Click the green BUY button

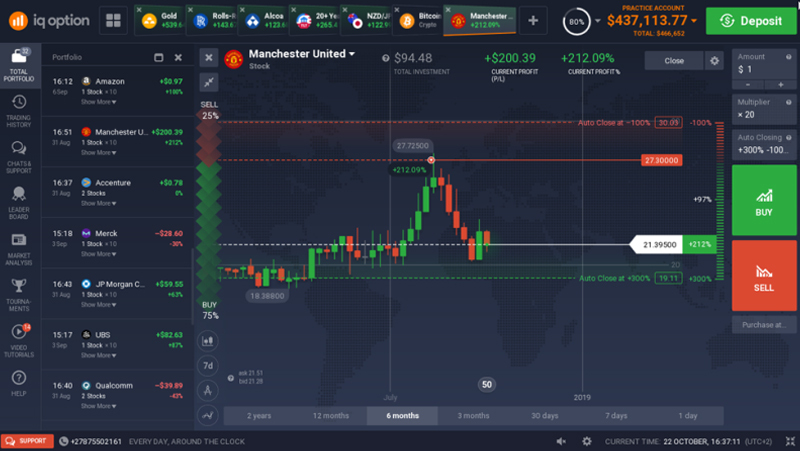point(764,200)
